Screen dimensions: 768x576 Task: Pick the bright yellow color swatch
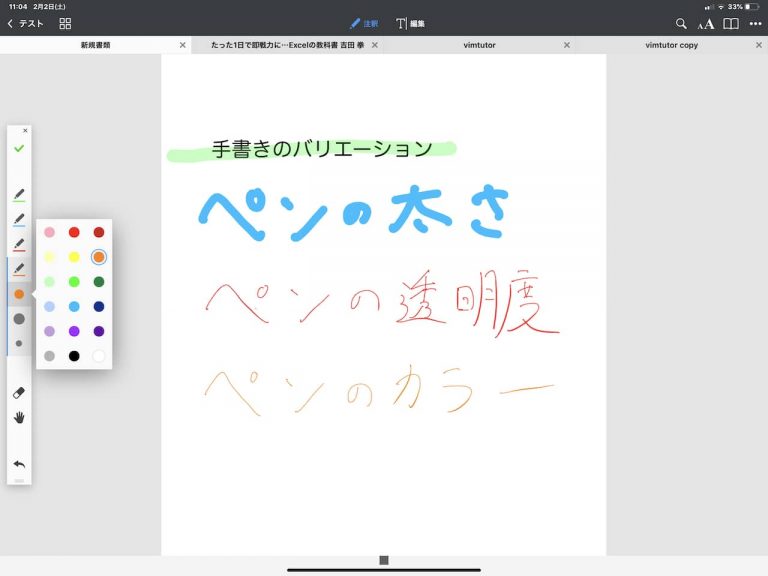[x=74, y=257]
